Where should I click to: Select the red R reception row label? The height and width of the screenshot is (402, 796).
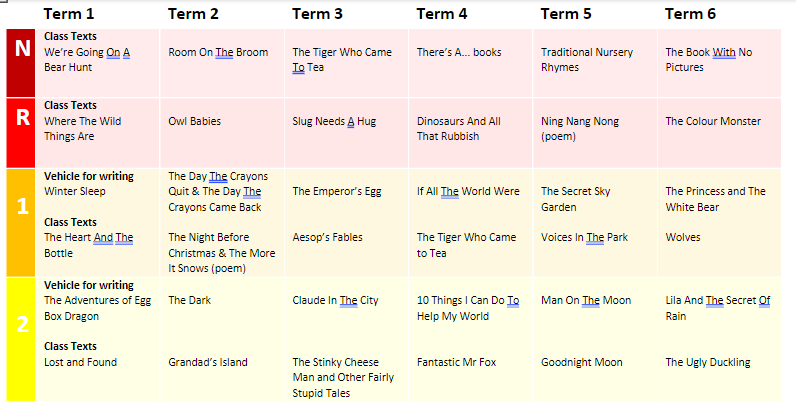point(21,133)
